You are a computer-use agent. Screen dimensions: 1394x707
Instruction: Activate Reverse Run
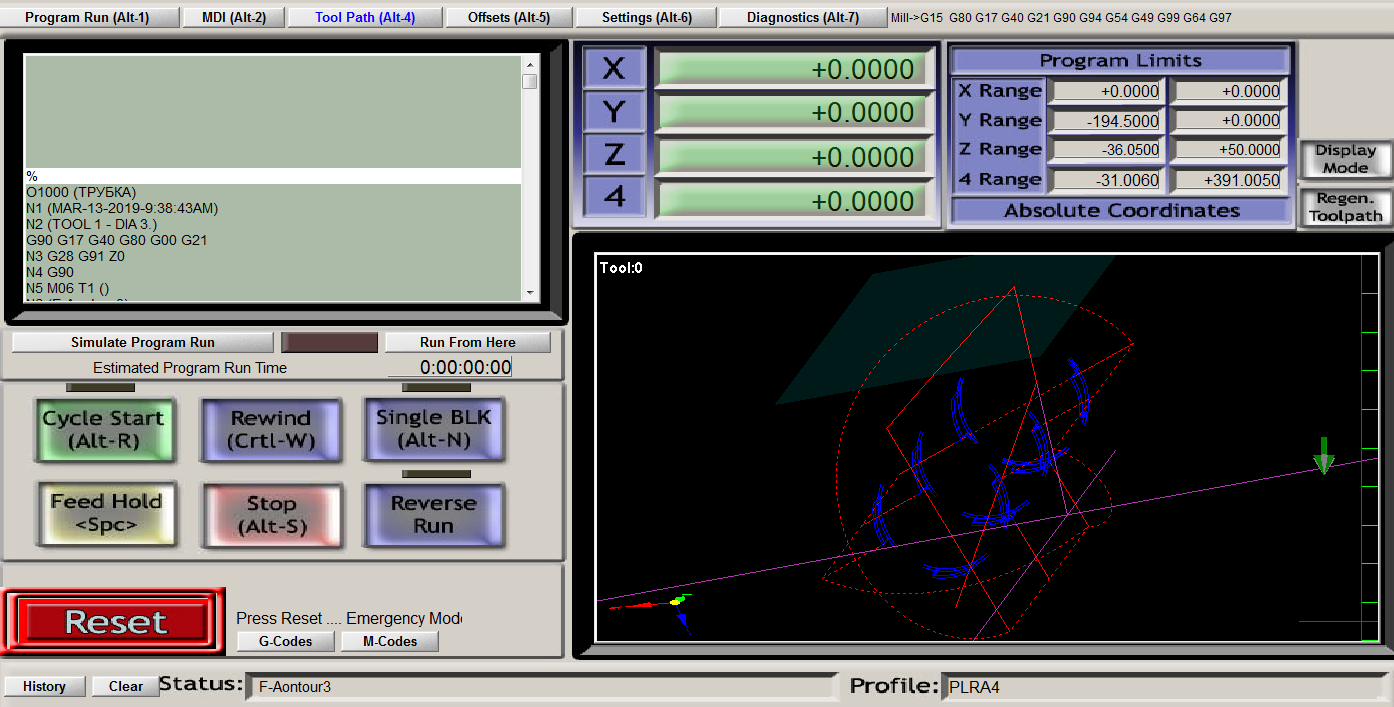point(434,515)
